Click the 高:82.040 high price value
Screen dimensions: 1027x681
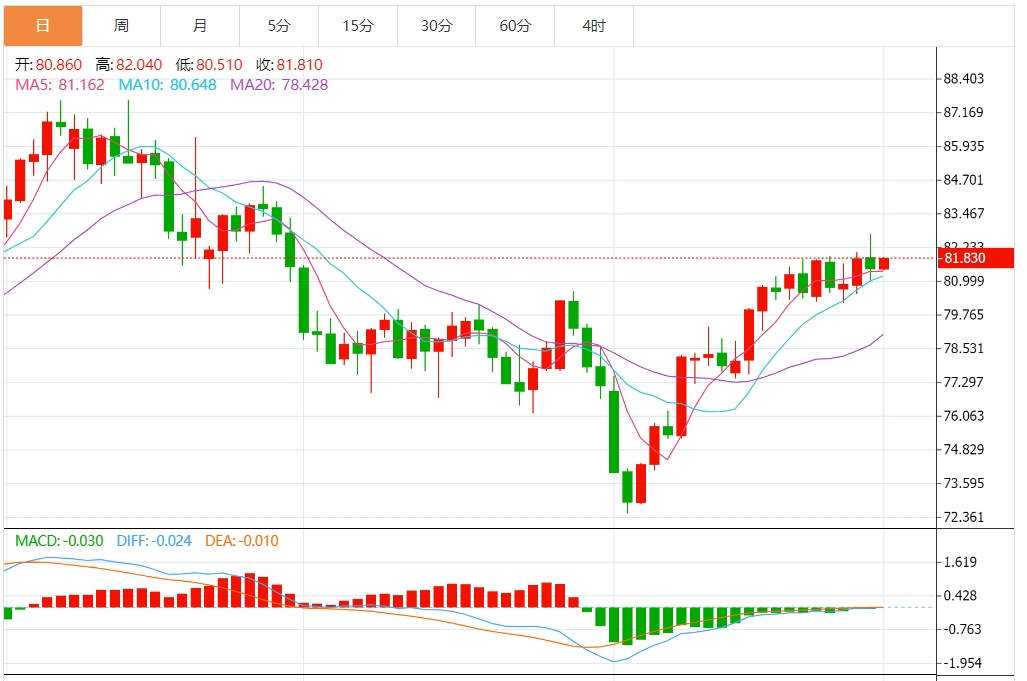point(128,65)
